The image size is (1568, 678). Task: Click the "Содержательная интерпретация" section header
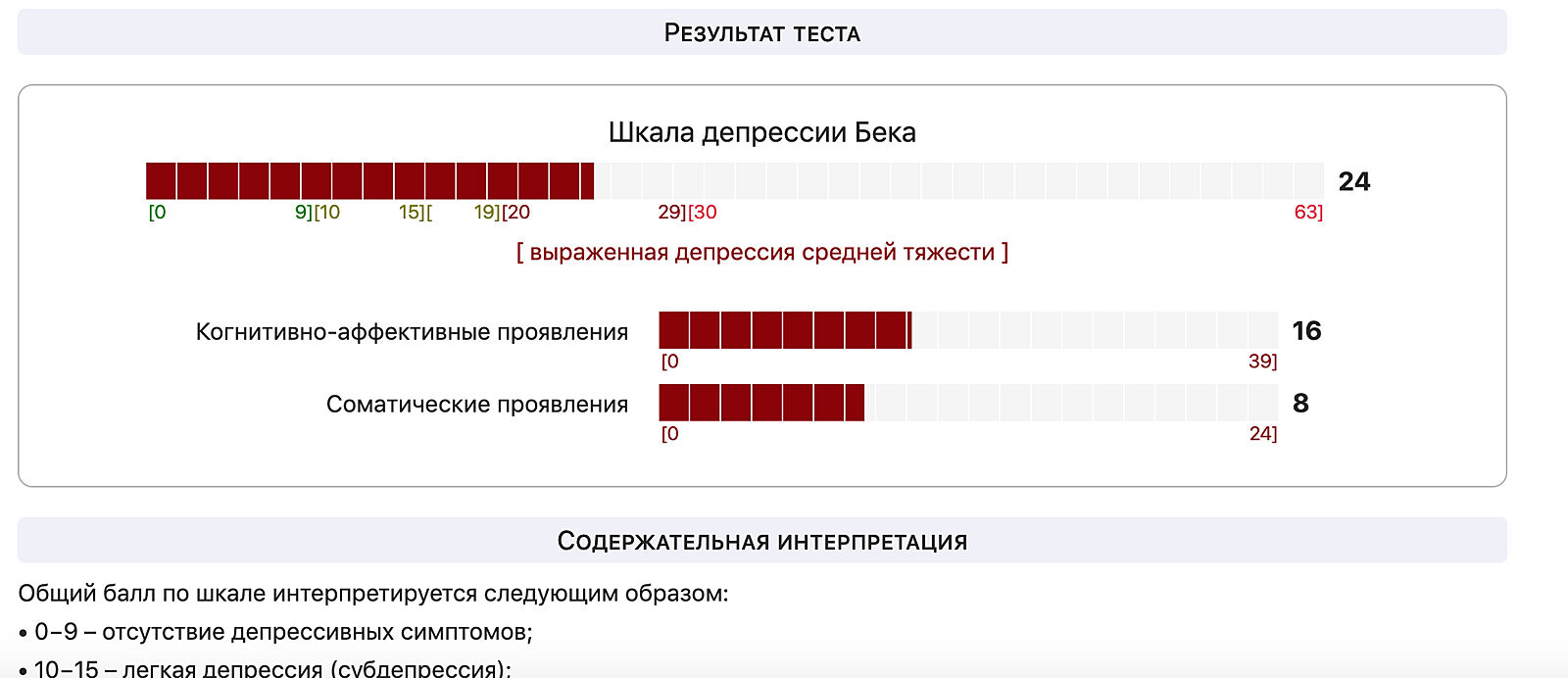(x=761, y=541)
